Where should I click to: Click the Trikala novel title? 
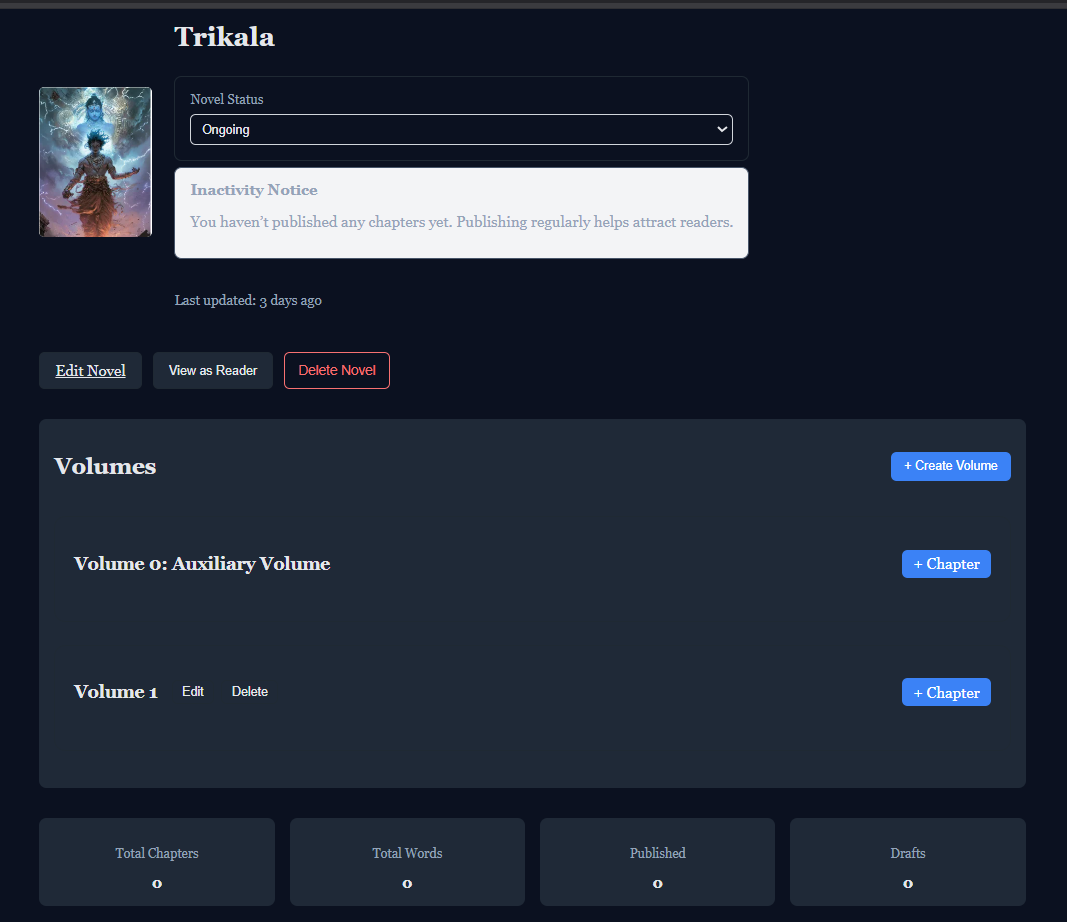(224, 37)
